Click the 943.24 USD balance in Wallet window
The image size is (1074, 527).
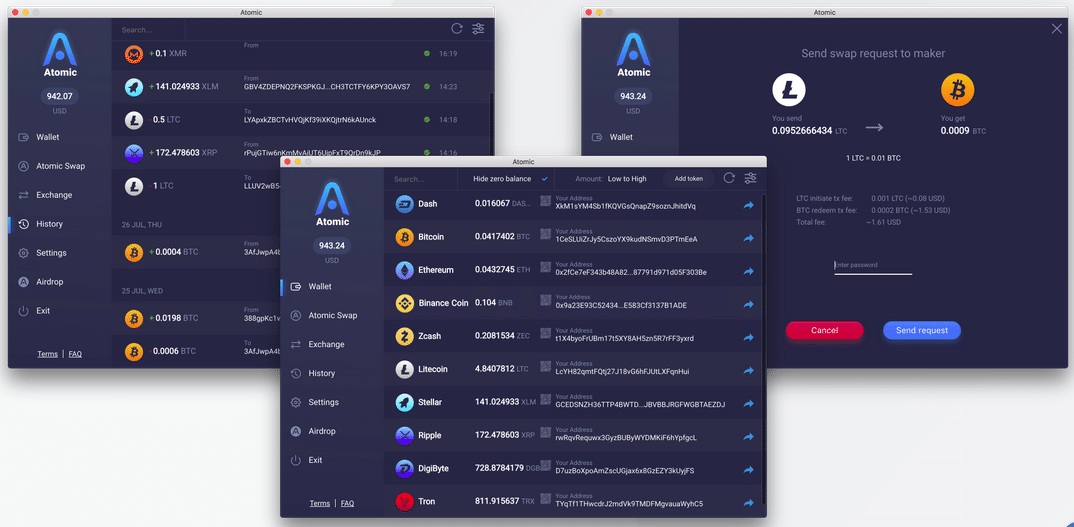[x=332, y=245]
